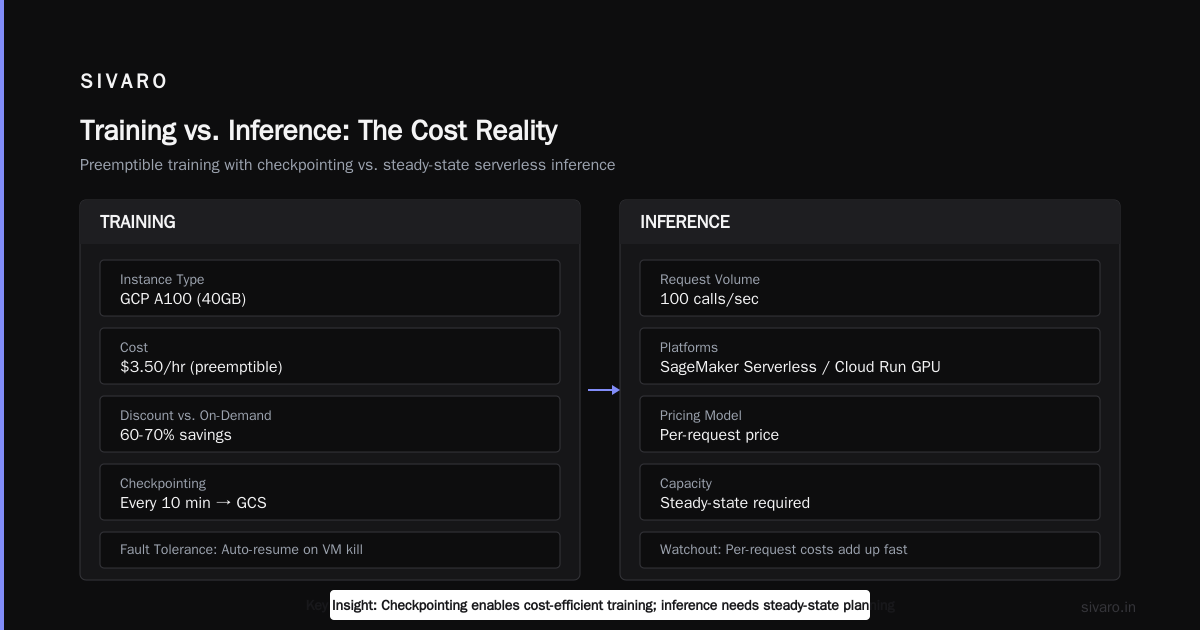Screen dimensions: 1200x630
Task: Click the Cost label in the Training panel
Action: click(134, 348)
